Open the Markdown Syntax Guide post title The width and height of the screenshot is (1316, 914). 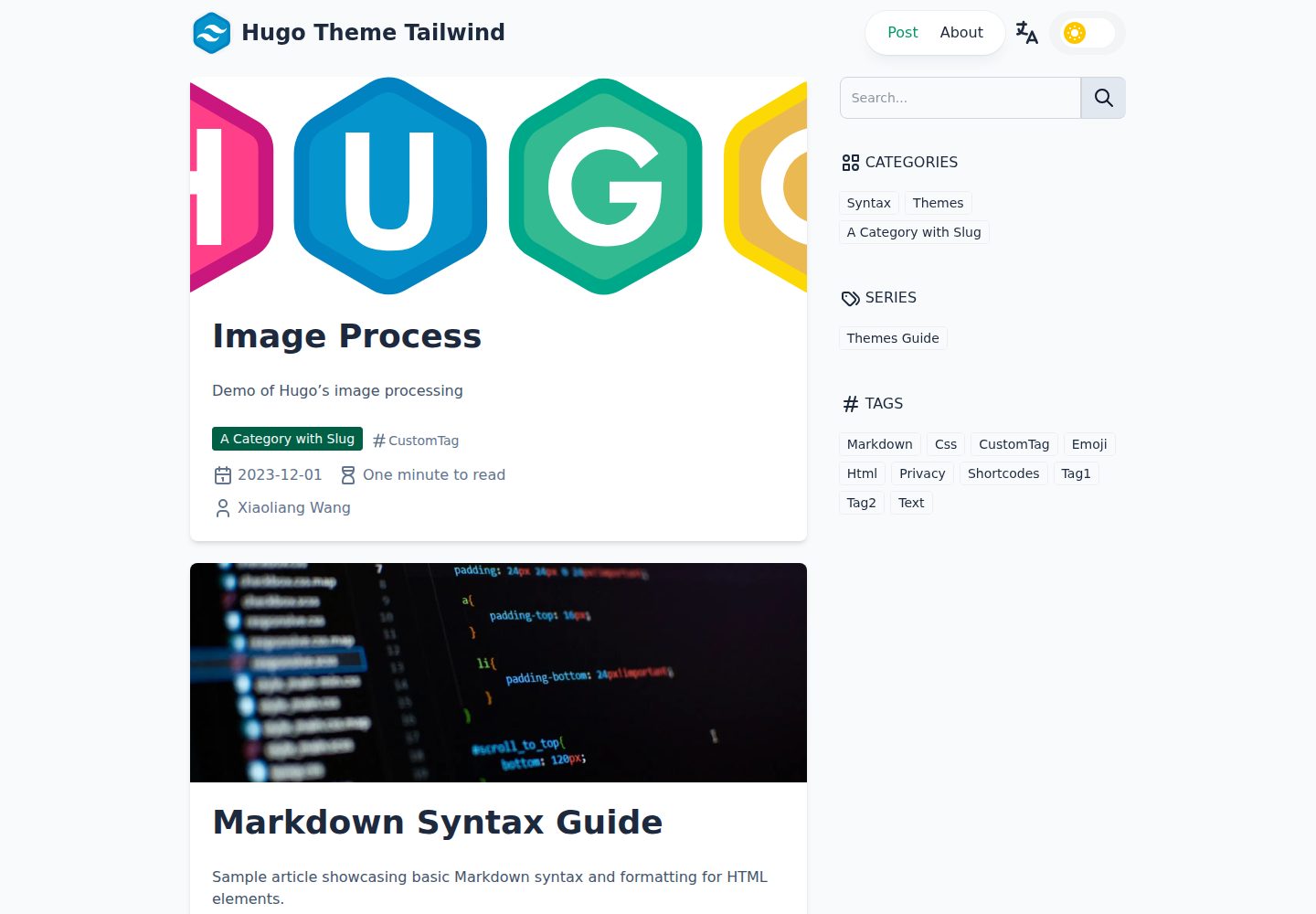point(437,823)
